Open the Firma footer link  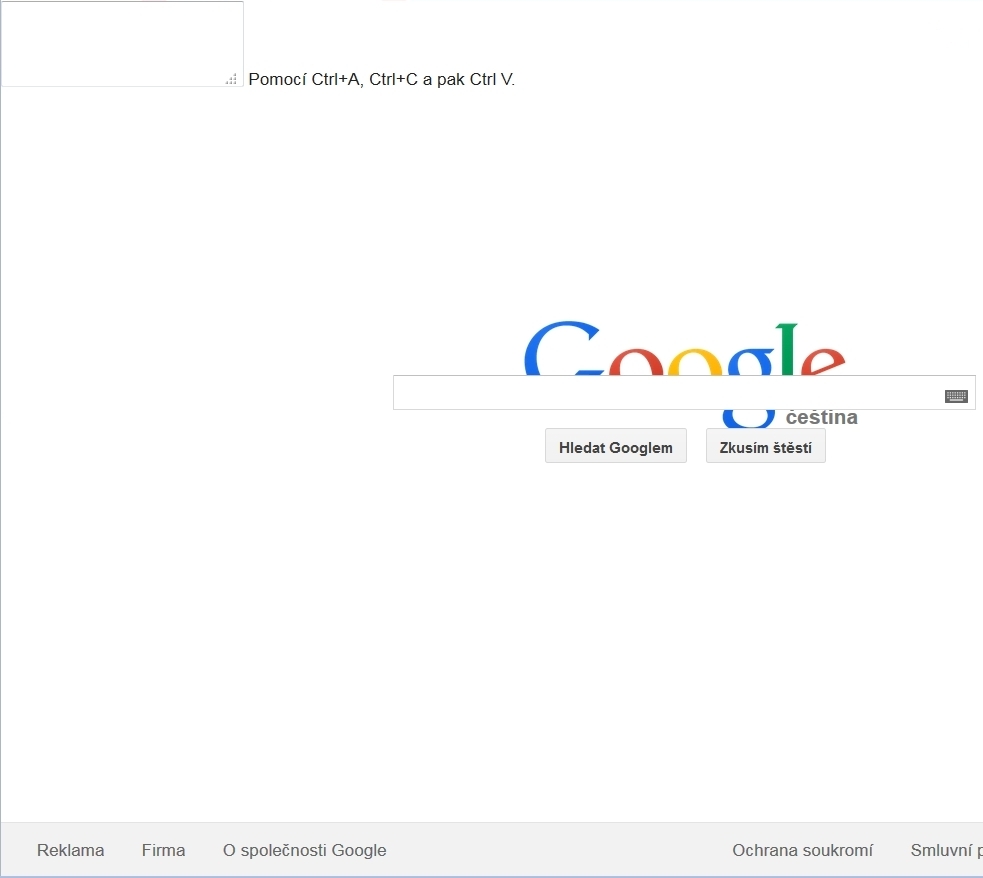[163, 850]
